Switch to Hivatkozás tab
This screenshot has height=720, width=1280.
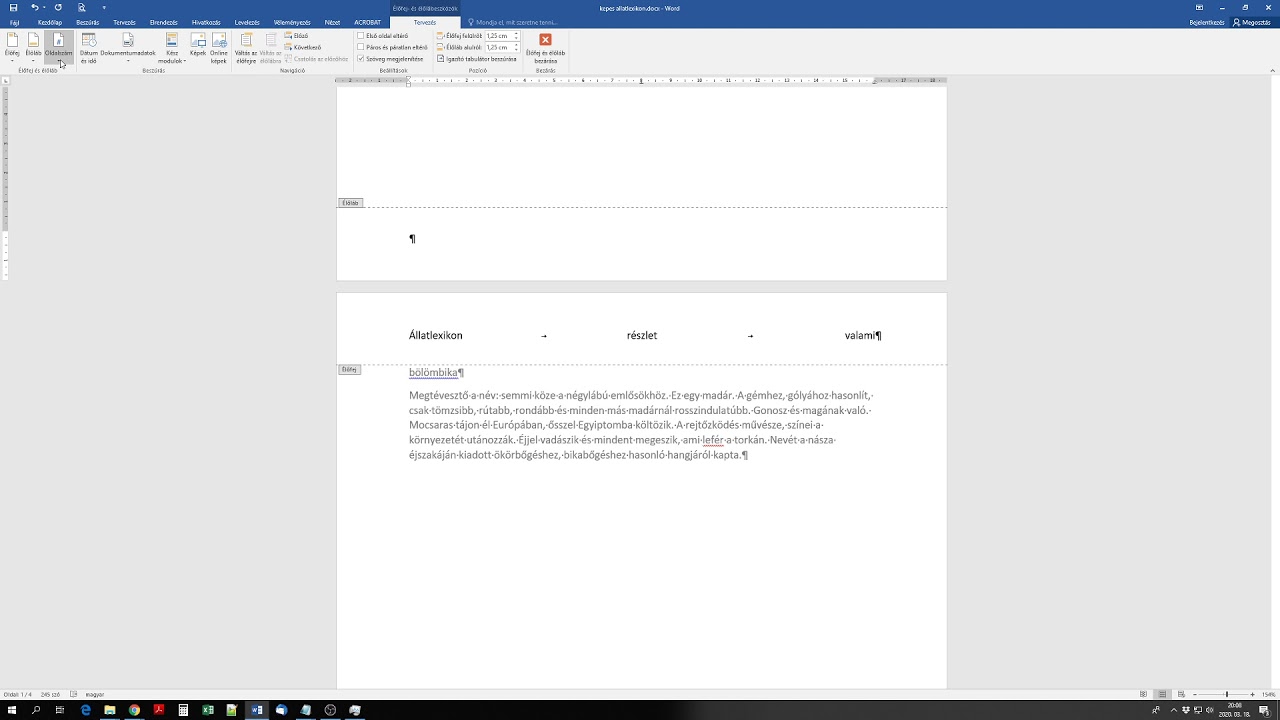tap(206, 22)
